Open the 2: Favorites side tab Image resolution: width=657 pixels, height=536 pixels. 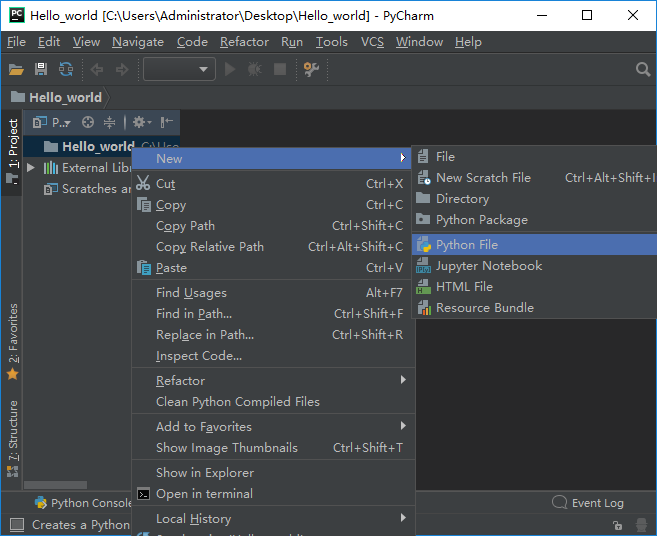point(13,342)
